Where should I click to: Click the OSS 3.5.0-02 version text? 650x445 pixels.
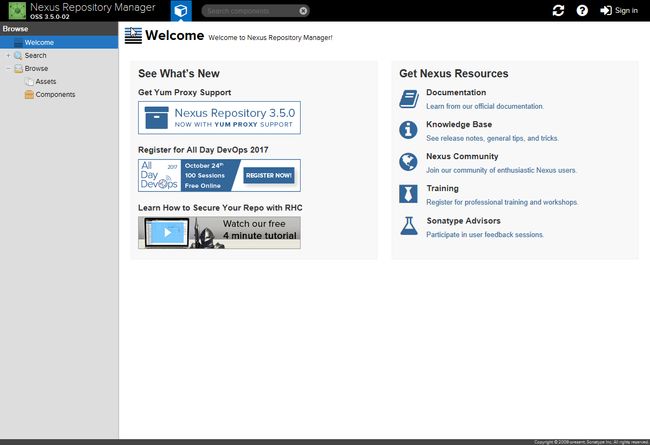[50, 17]
